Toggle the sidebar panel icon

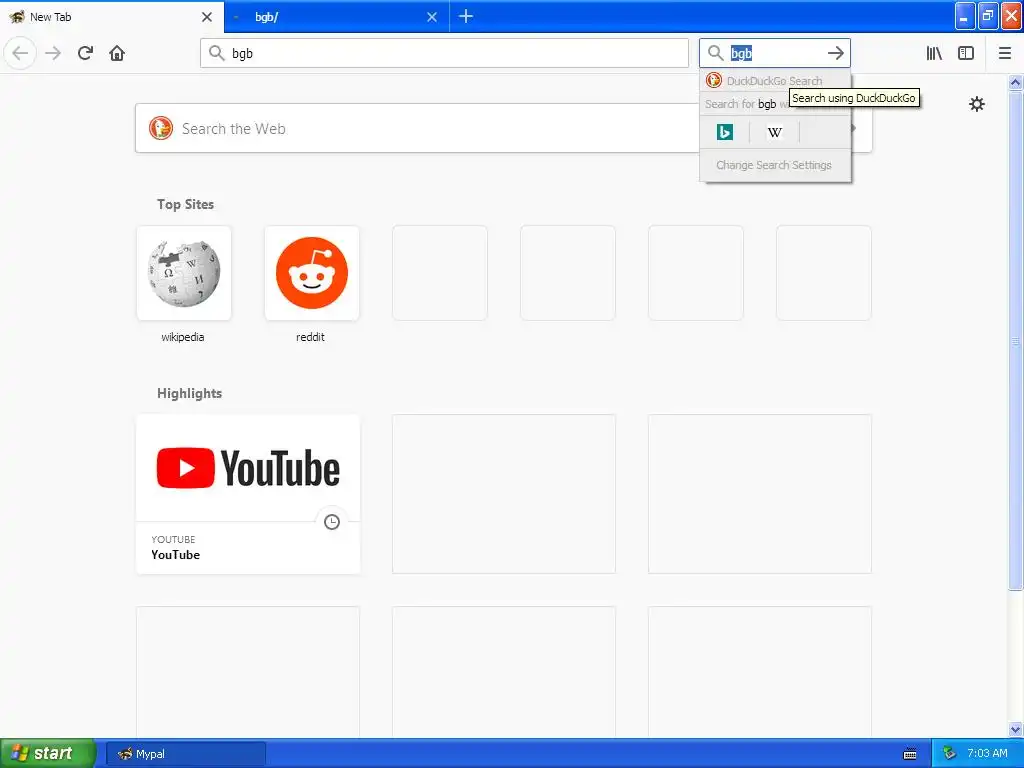click(x=966, y=53)
